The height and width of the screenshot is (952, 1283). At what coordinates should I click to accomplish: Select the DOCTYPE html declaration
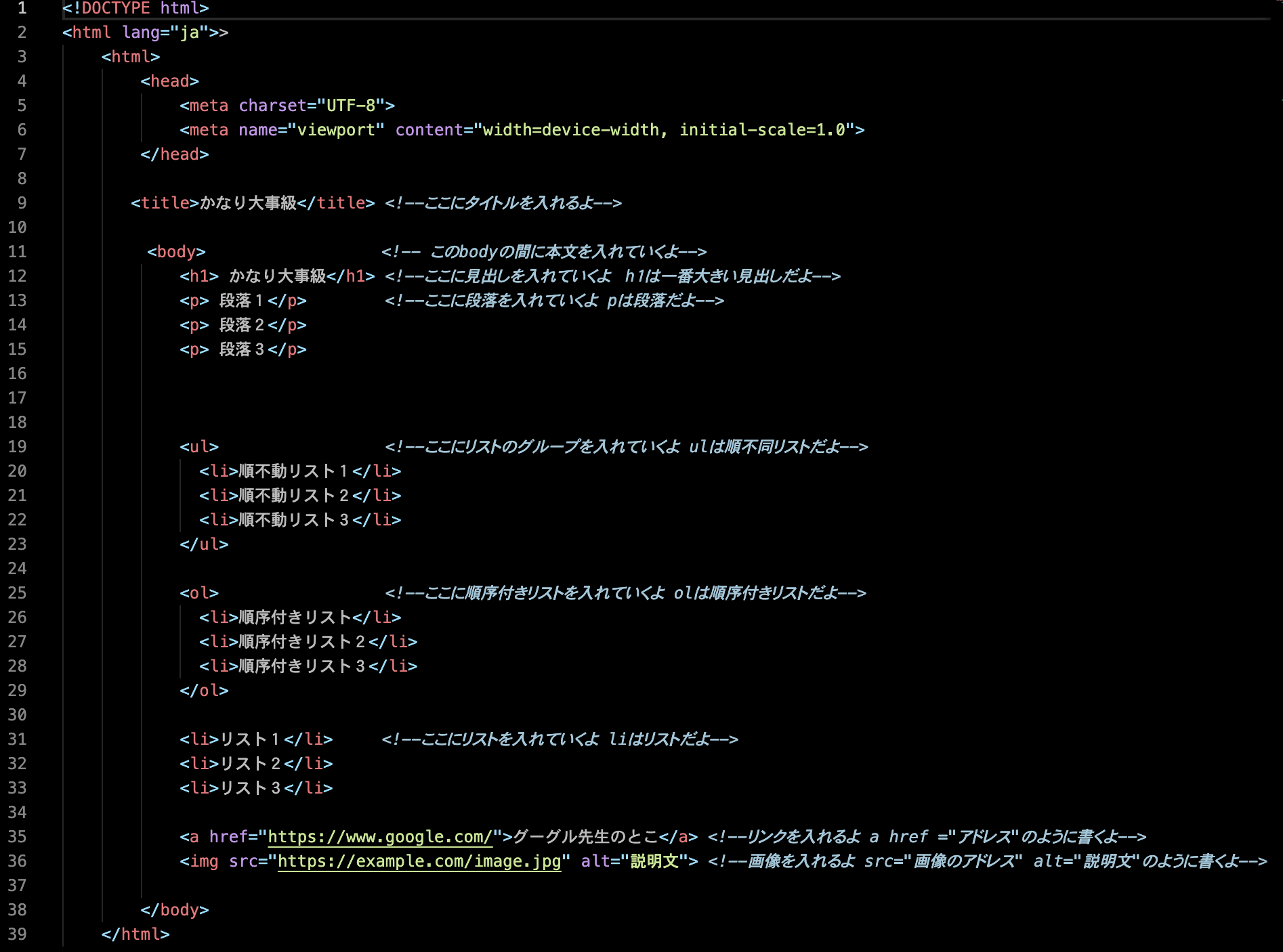pyautogui.click(x=134, y=8)
